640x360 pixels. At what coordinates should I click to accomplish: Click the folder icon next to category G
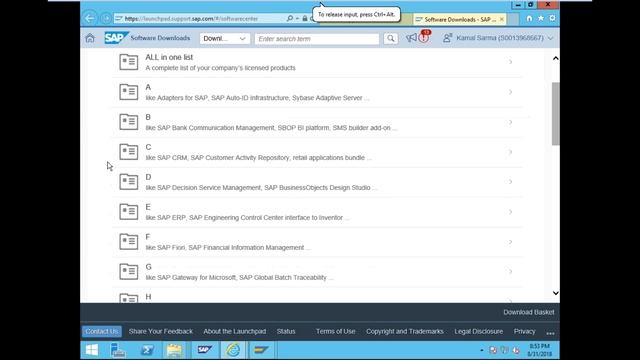coord(129,271)
